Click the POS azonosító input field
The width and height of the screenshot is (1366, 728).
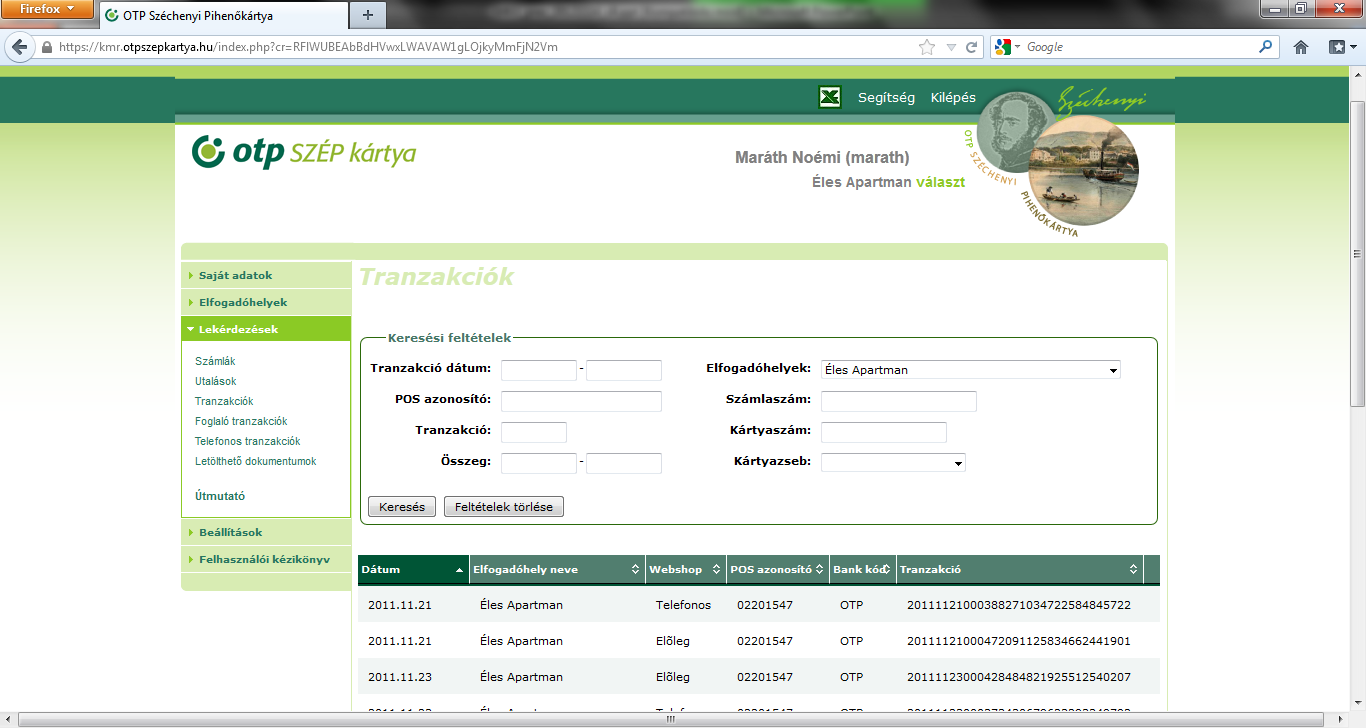tap(581, 401)
